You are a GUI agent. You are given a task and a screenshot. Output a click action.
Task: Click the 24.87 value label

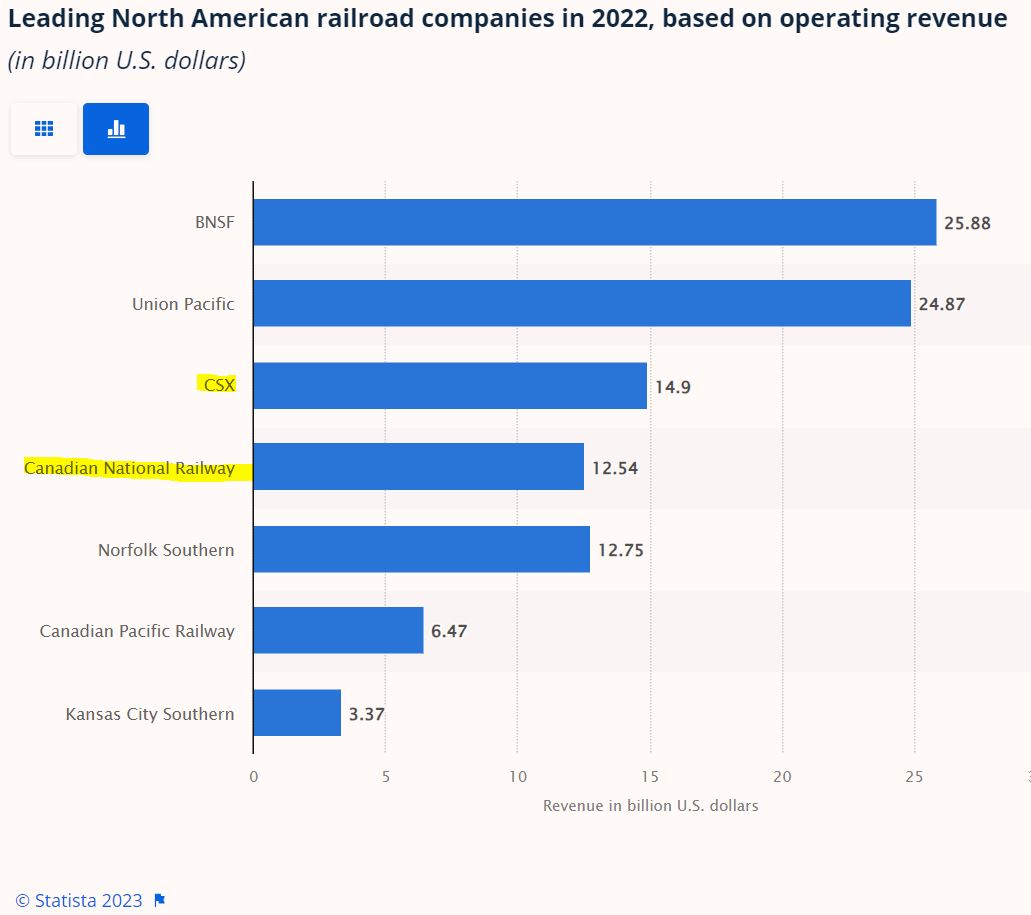point(942,304)
